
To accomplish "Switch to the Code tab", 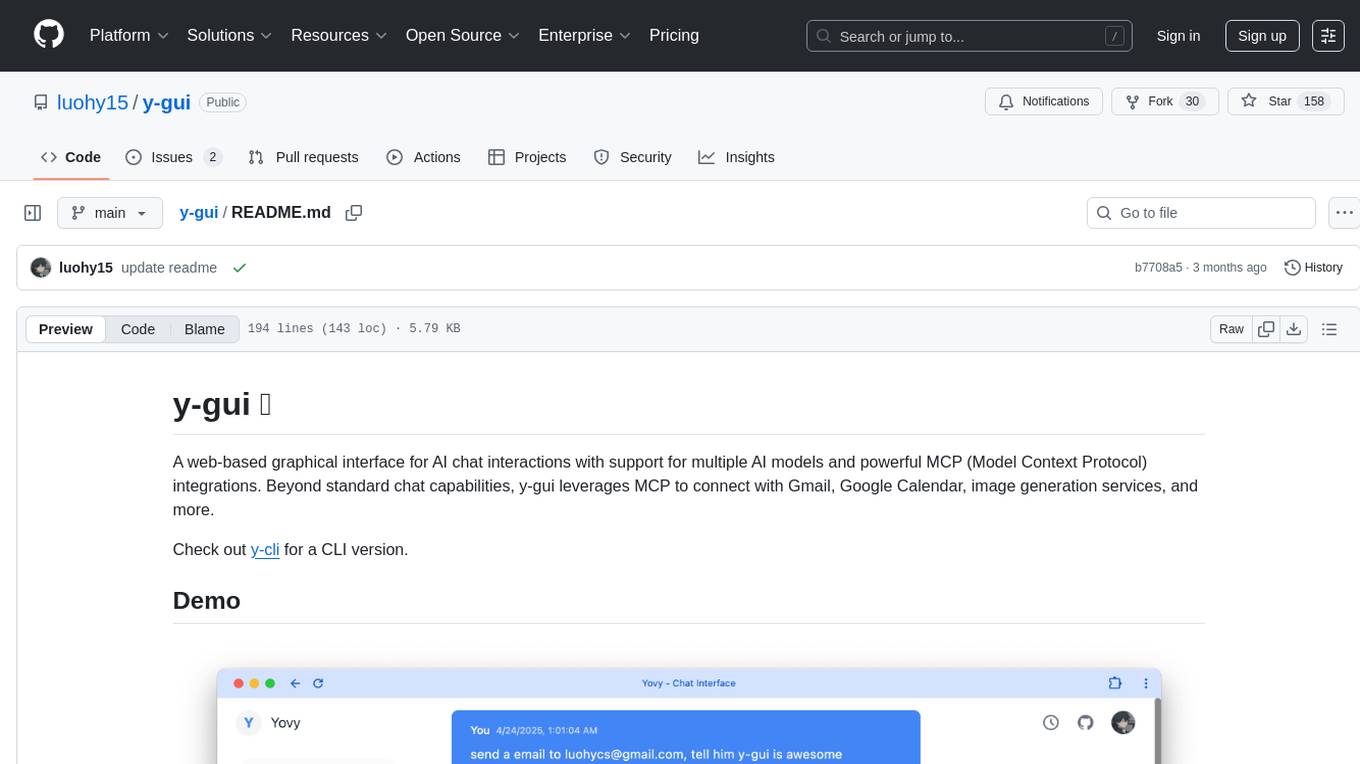I will [x=70, y=157].
